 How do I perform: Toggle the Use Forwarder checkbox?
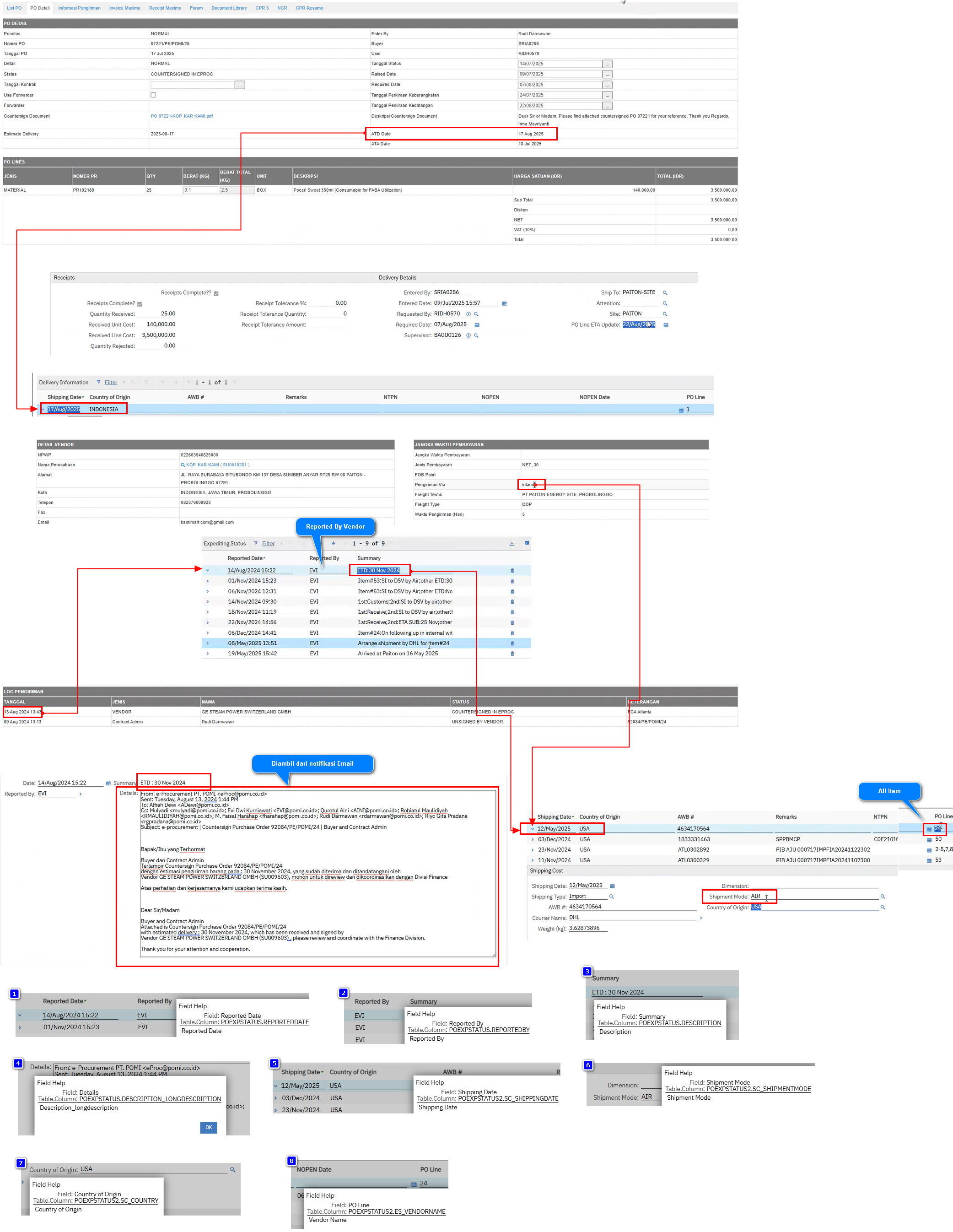[x=153, y=95]
